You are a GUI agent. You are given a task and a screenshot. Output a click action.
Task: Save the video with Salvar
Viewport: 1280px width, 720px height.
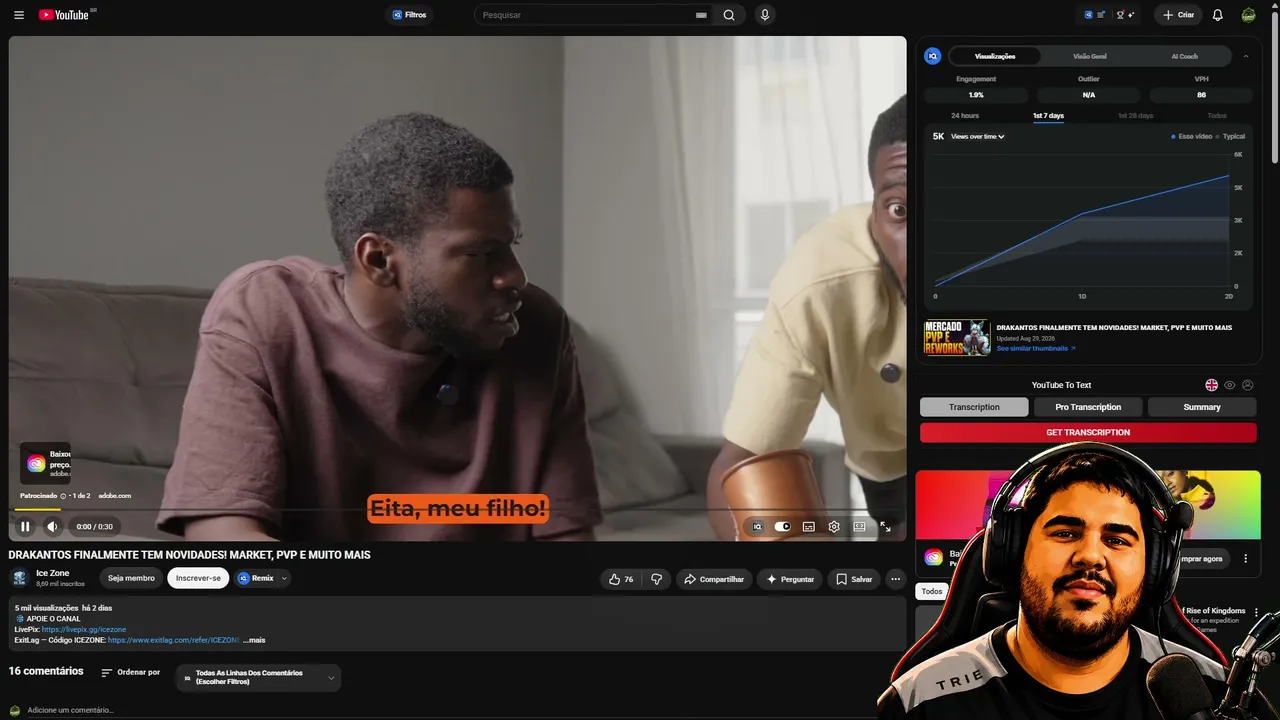[x=854, y=579]
